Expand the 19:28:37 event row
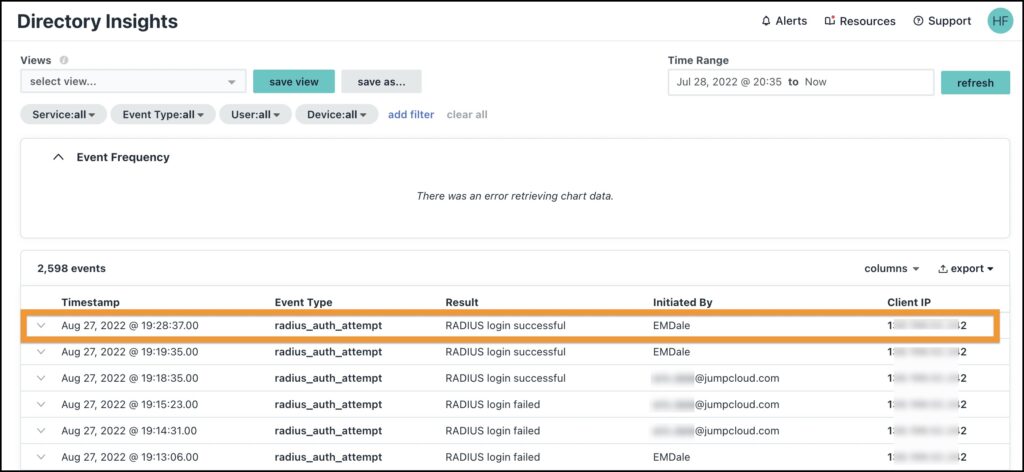Screen dimensions: 1024x472 click(x=41, y=325)
